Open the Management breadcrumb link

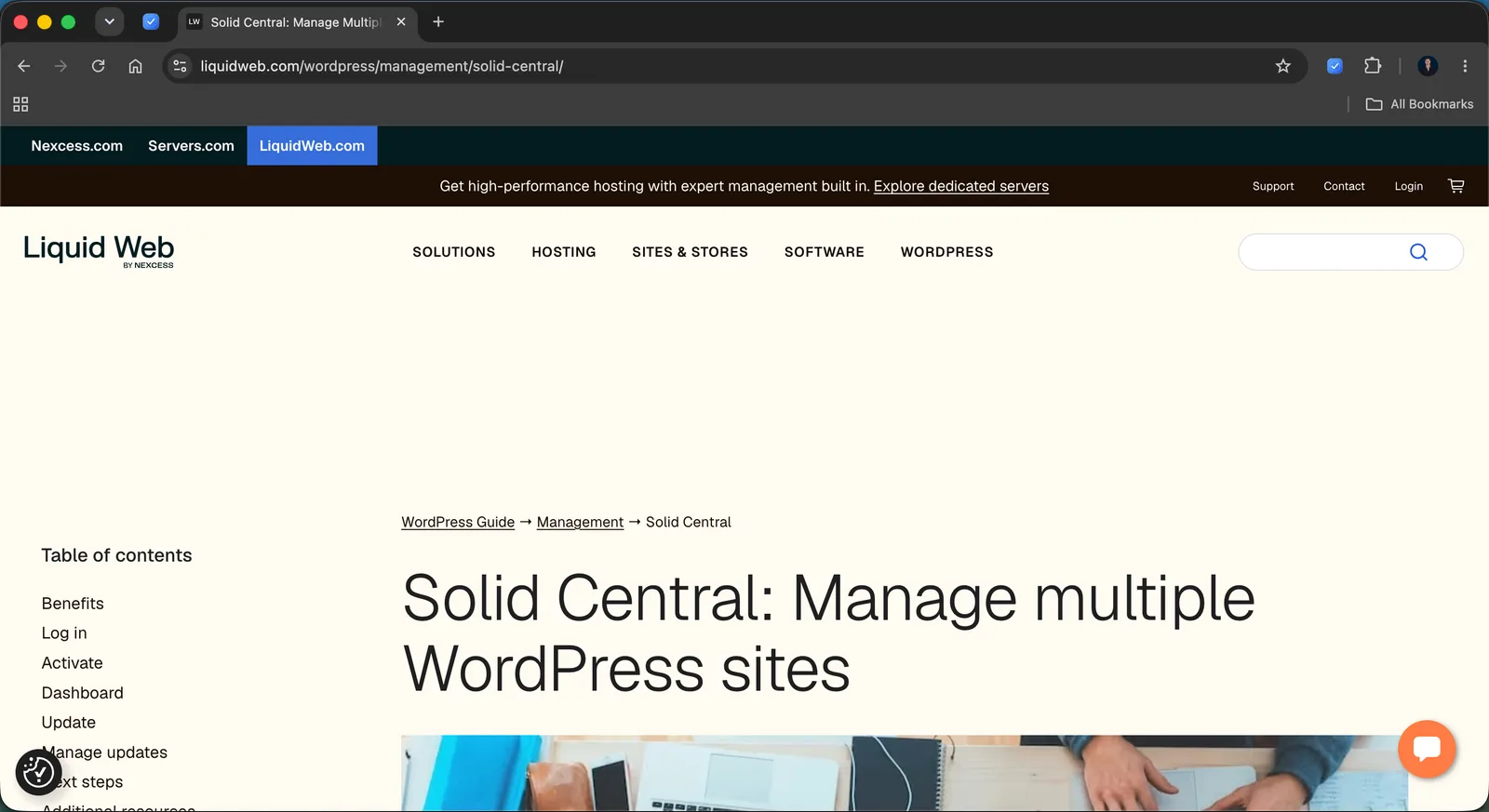tap(580, 522)
